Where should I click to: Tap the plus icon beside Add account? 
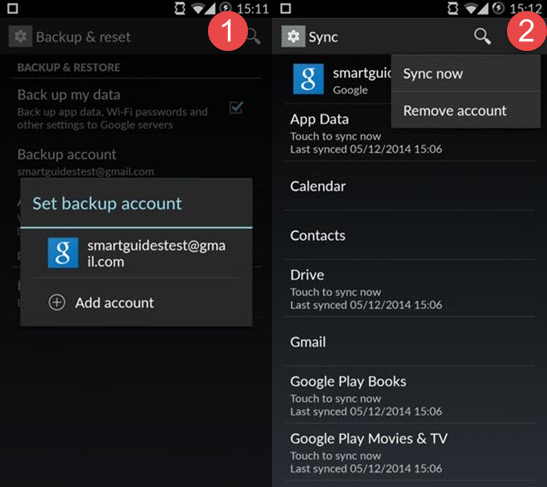[57, 302]
